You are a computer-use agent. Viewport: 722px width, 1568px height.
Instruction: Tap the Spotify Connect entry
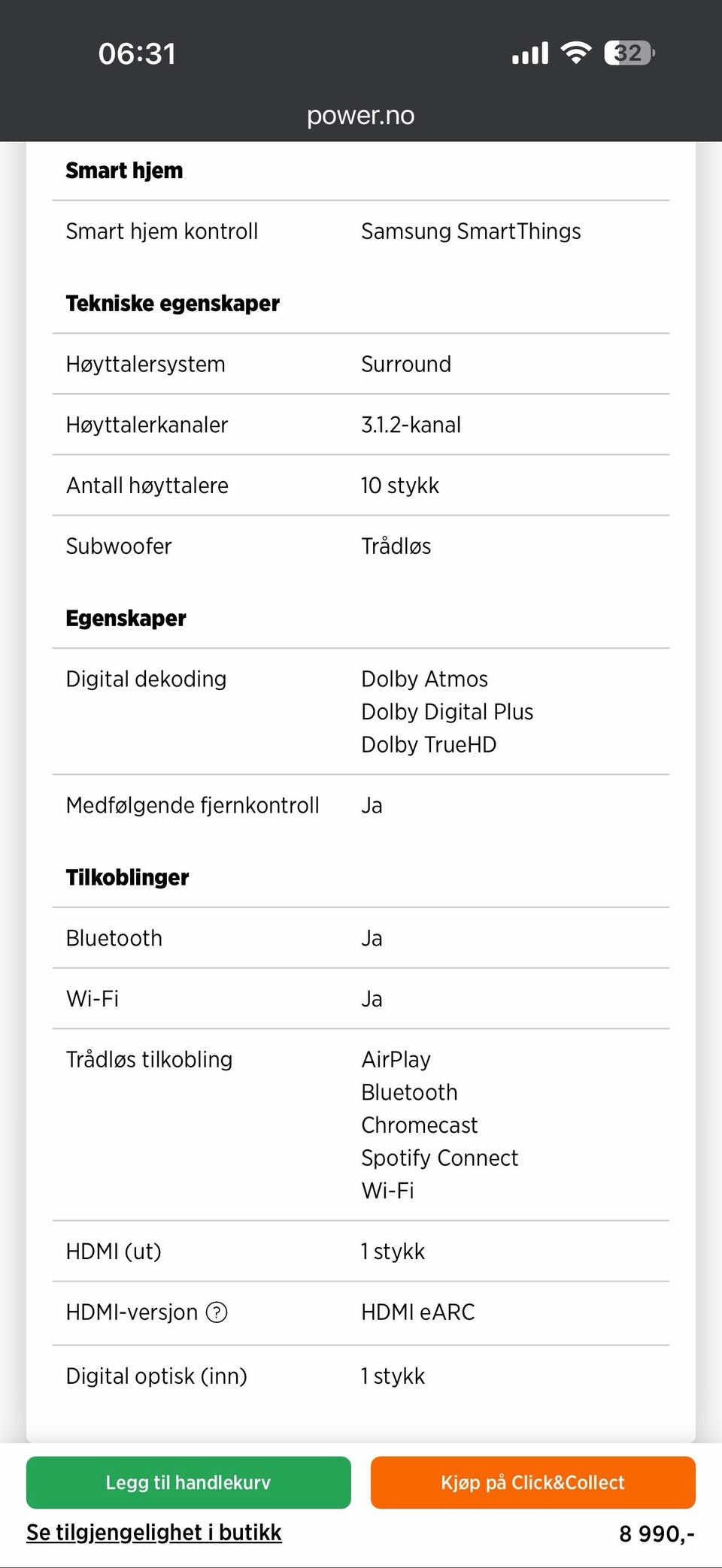(x=439, y=1158)
